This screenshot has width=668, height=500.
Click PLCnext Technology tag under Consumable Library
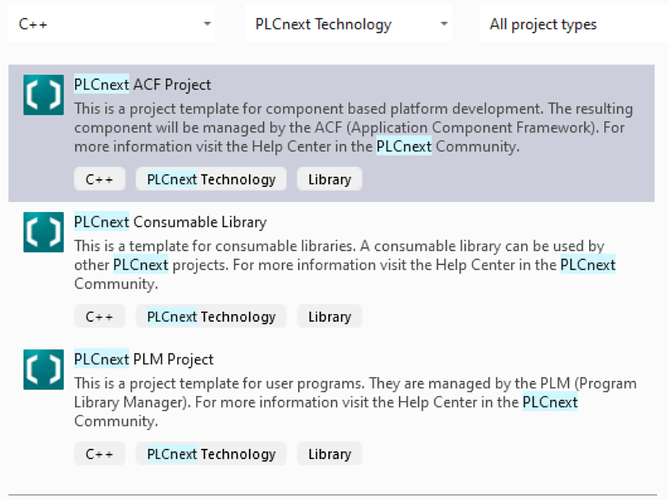(x=211, y=317)
